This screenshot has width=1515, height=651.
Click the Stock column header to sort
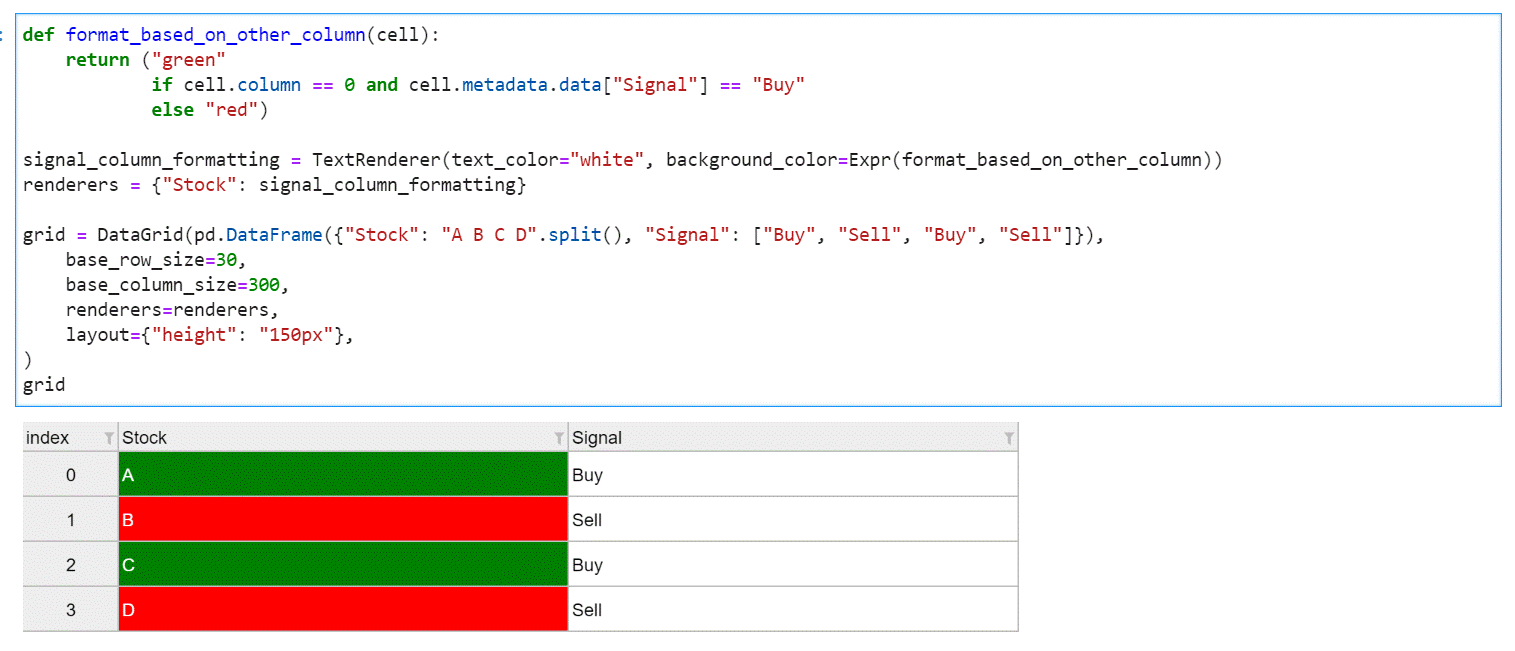coord(300,437)
